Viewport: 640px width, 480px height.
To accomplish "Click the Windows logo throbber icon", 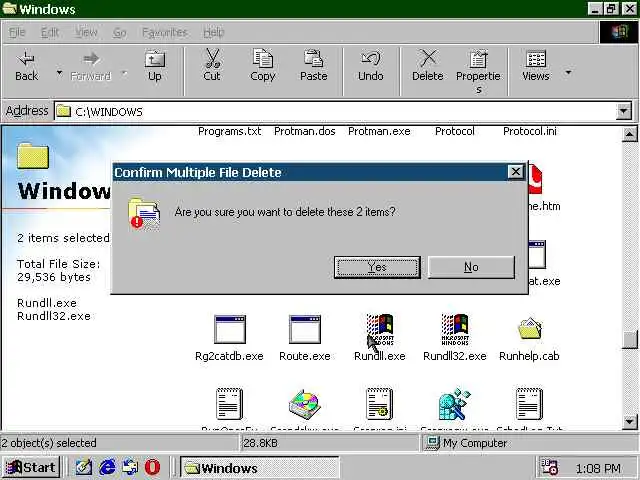I will pyautogui.click(x=618, y=32).
